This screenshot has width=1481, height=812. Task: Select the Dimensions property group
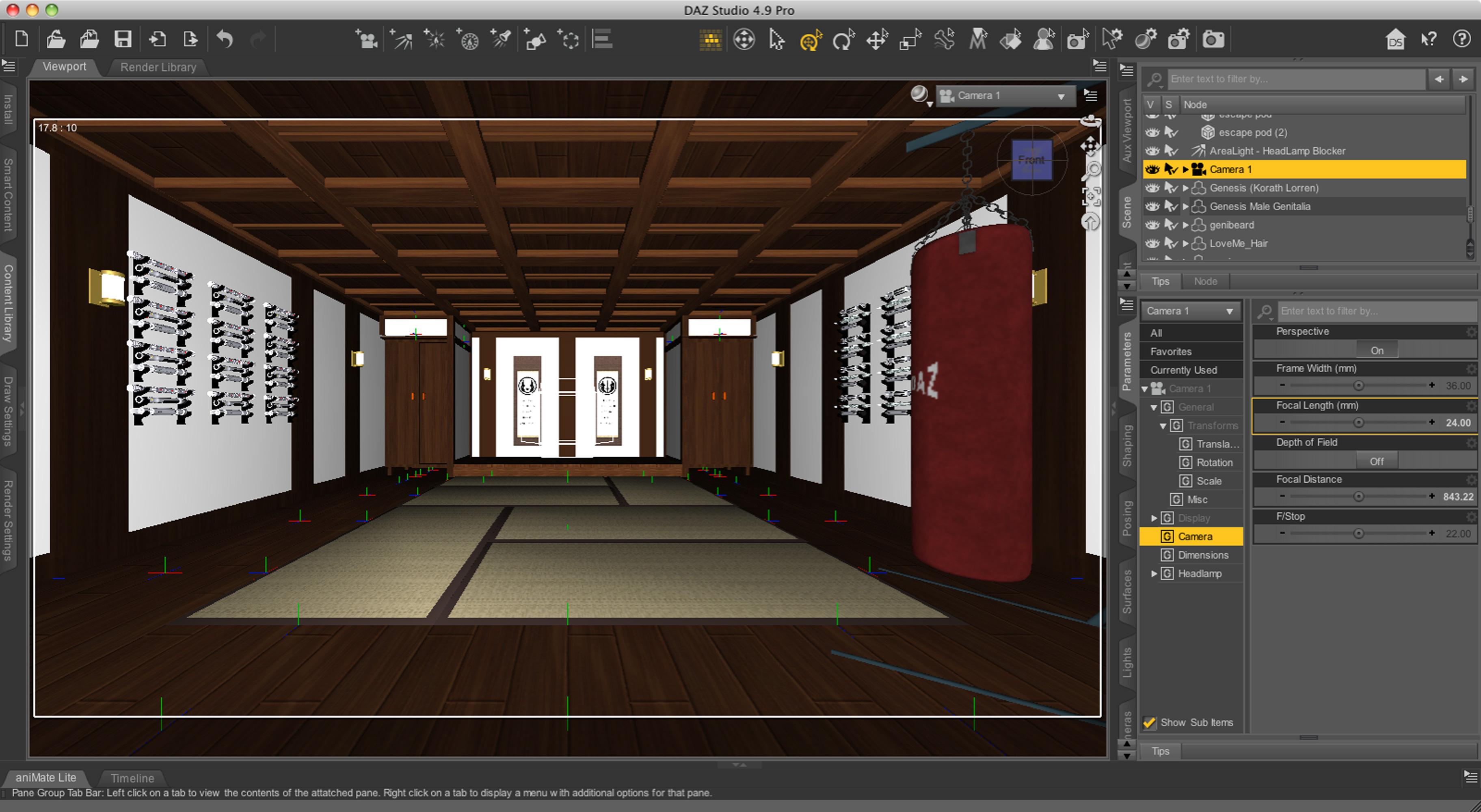(1203, 555)
